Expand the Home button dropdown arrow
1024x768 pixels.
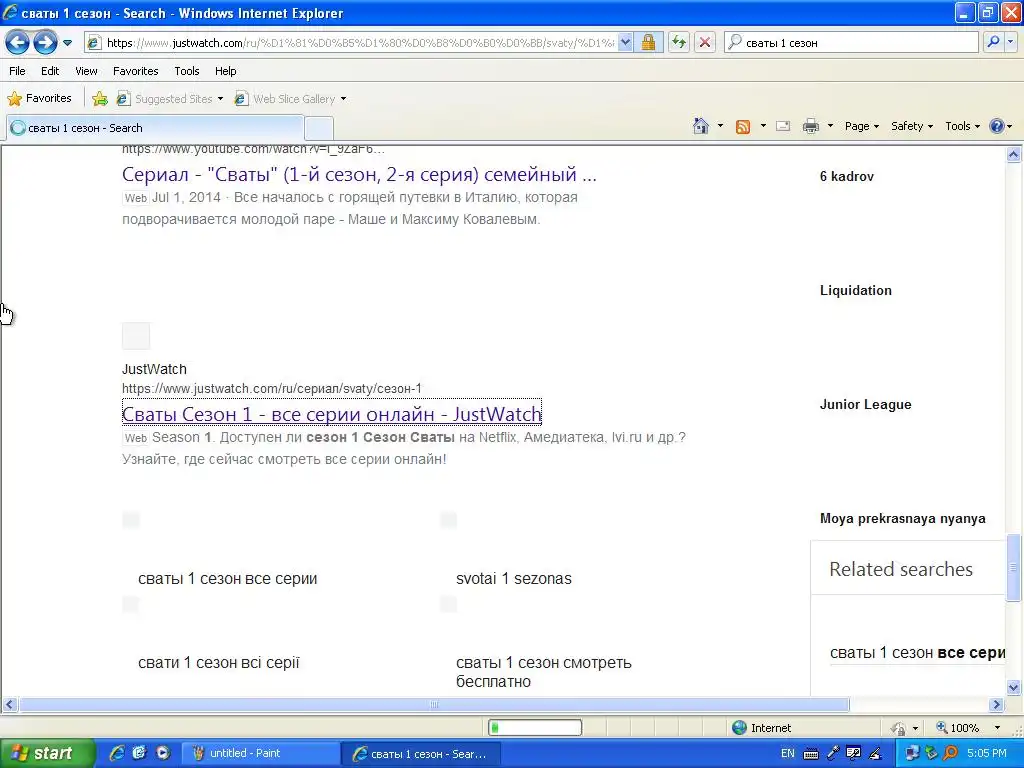[x=720, y=126]
